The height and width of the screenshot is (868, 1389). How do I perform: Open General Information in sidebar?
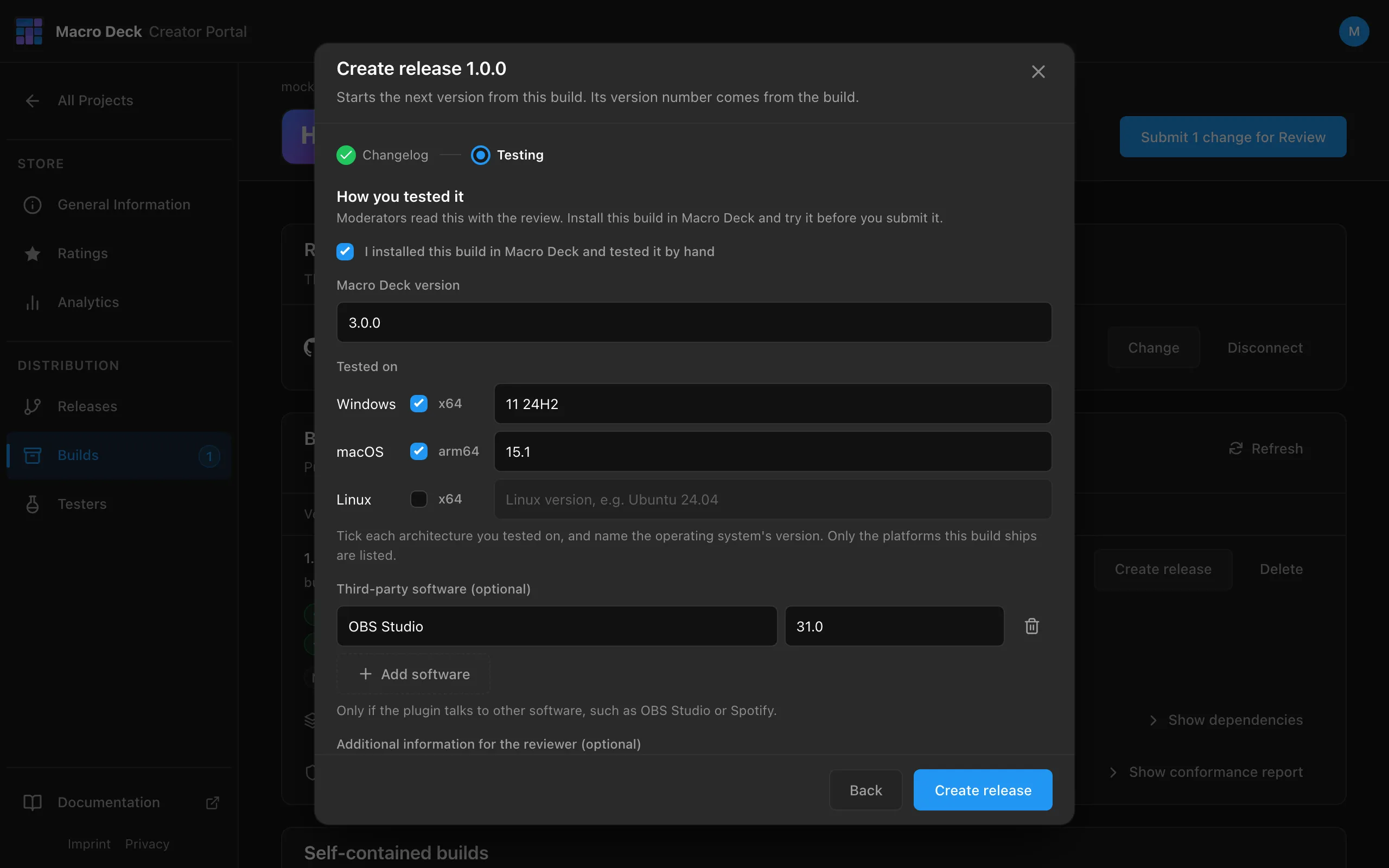point(119,205)
